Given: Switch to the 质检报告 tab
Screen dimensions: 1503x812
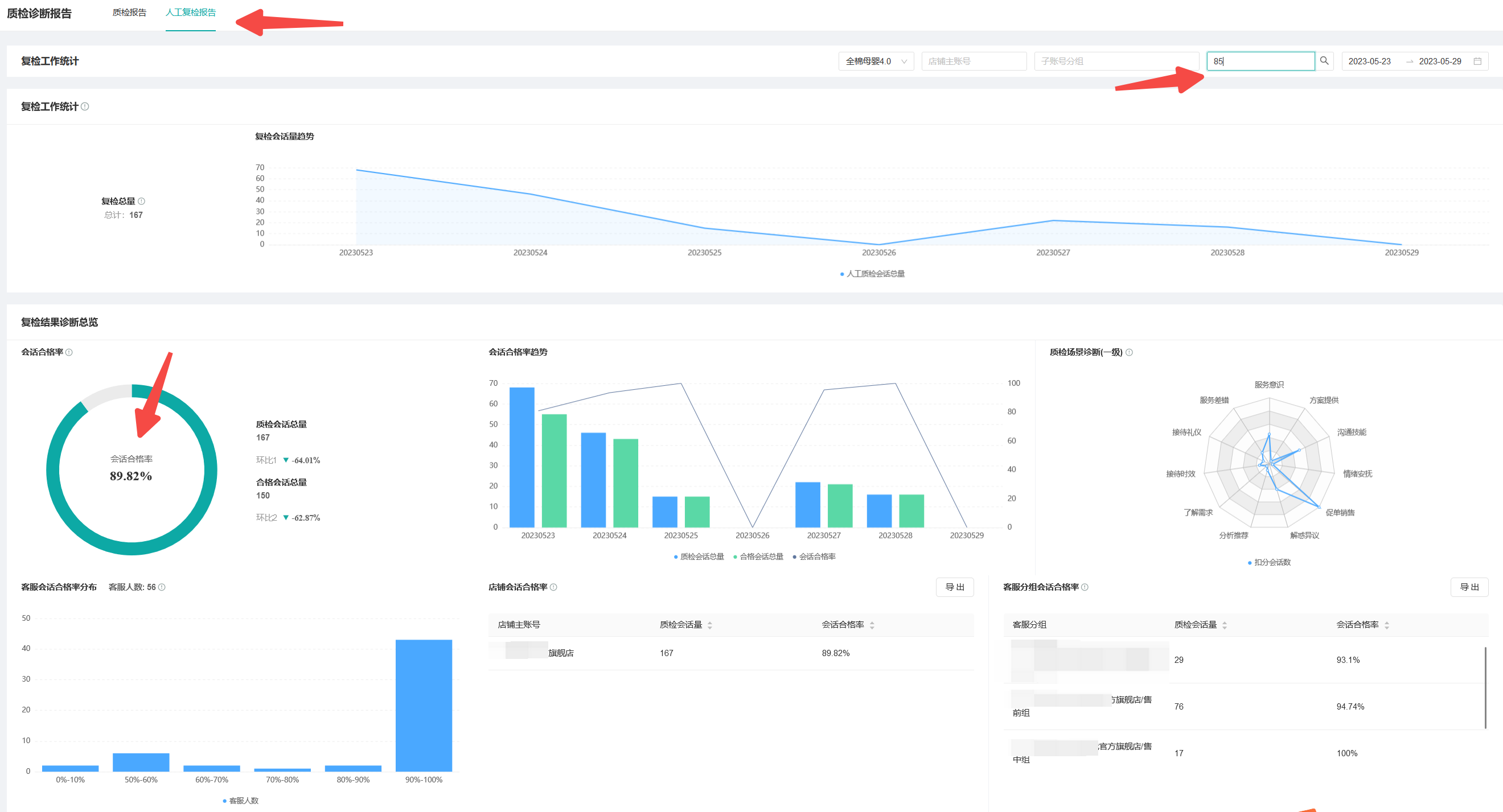Looking at the screenshot, I should point(129,13).
